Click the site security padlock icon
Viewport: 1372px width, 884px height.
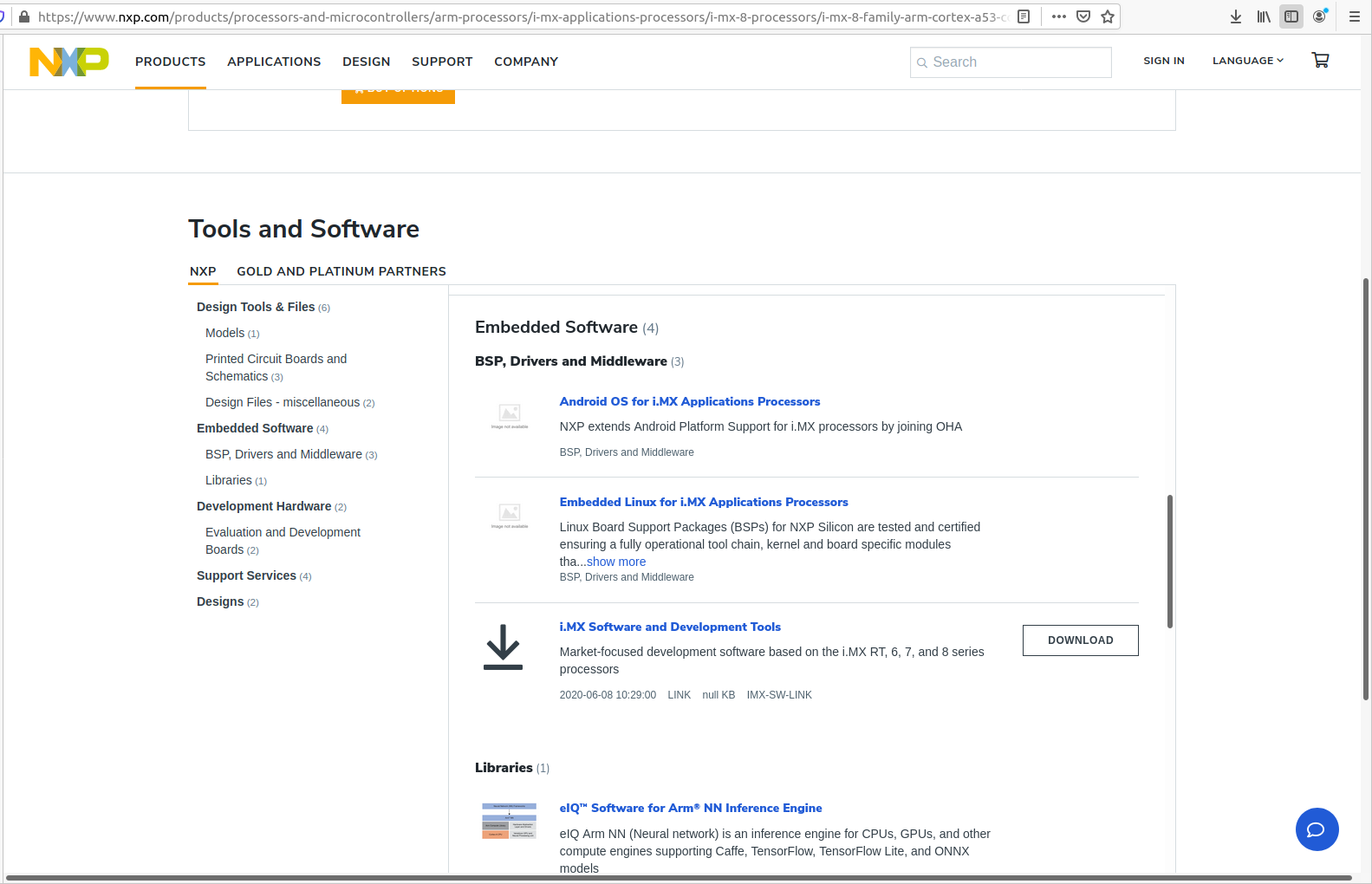[24, 16]
